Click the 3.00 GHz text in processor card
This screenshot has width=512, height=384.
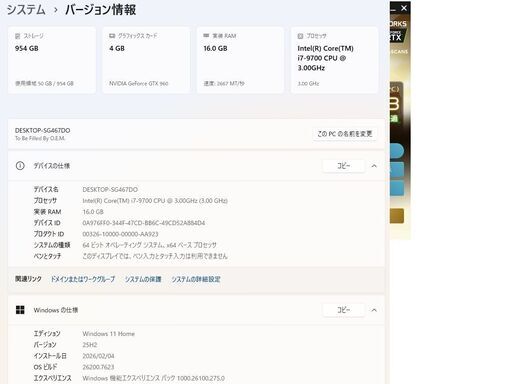coord(308,83)
